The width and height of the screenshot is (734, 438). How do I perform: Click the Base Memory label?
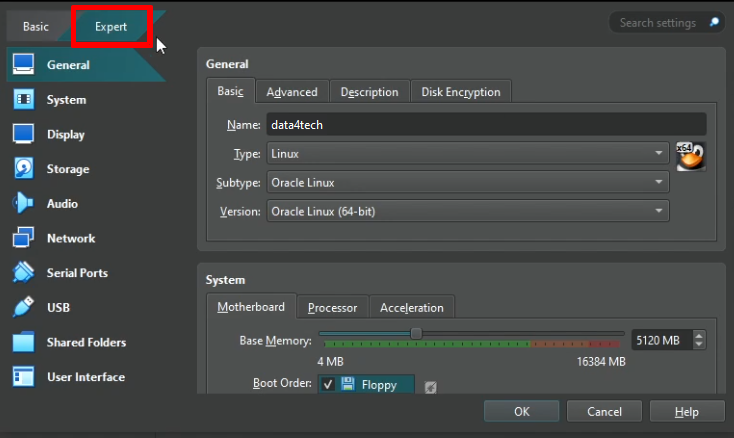pyautogui.click(x=275, y=341)
